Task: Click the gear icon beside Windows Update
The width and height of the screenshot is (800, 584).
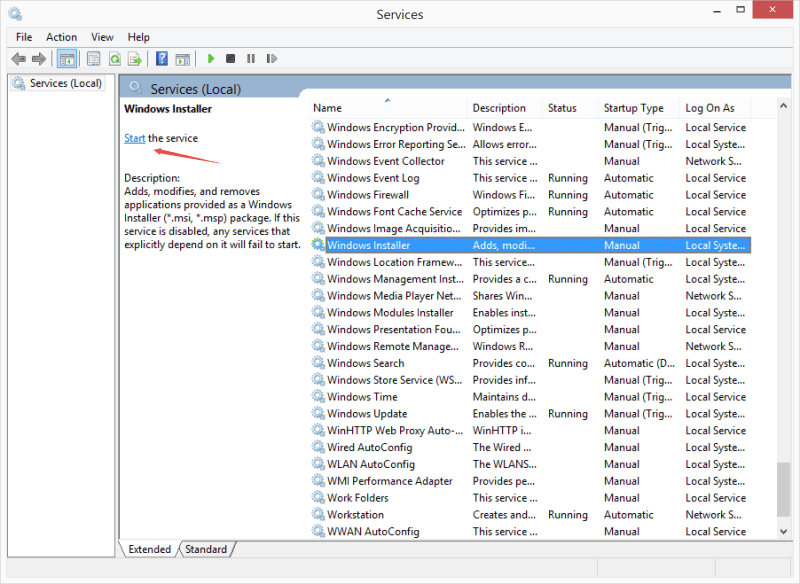Action: 318,413
